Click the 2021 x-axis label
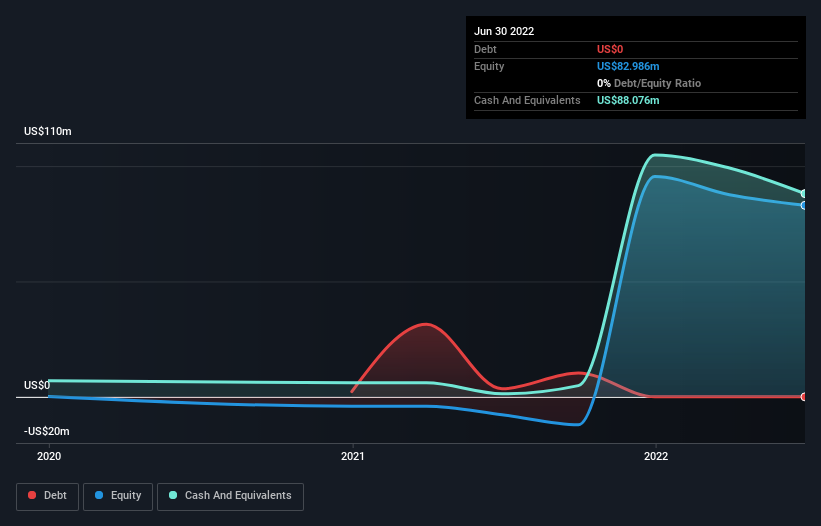This screenshot has height=526, width=821. coord(353,456)
